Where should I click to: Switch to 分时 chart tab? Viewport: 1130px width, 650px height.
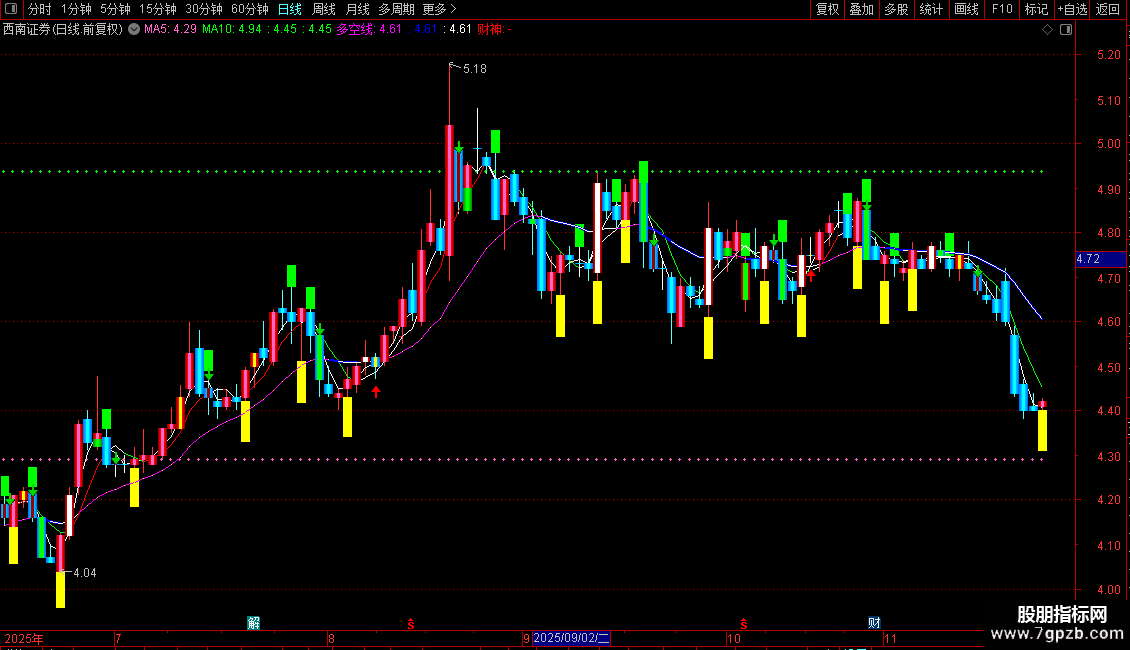click(x=40, y=9)
